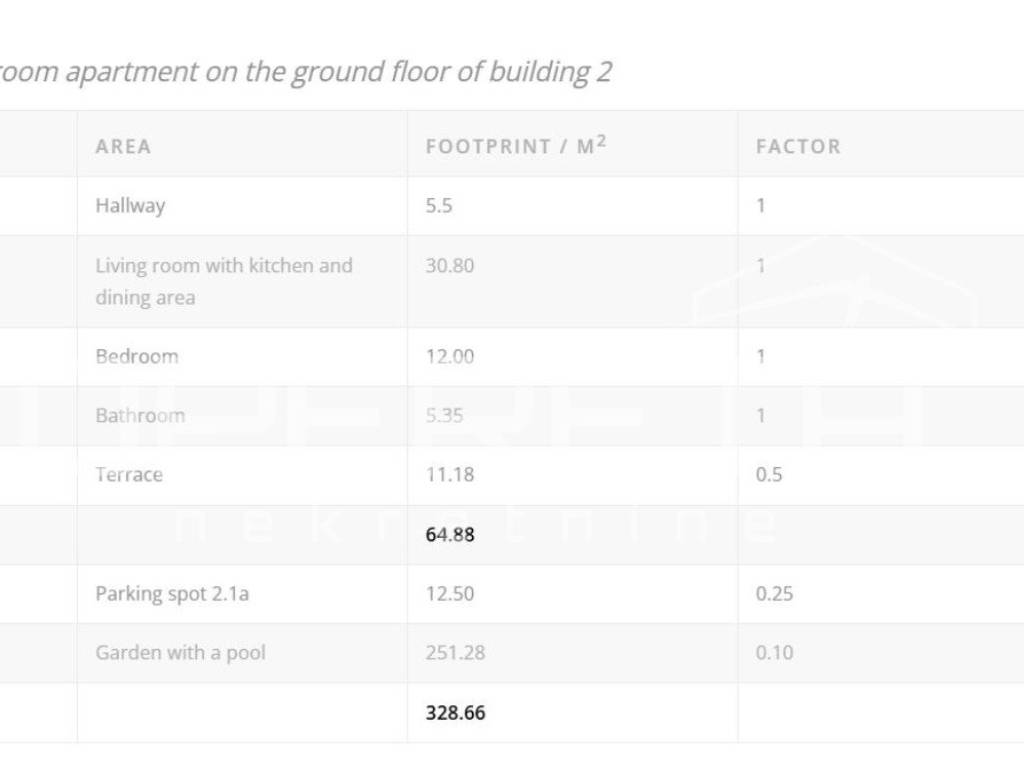1024x768 pixels.
Task: Select the Parking spot 2.1a label
Action: point(172,593)
